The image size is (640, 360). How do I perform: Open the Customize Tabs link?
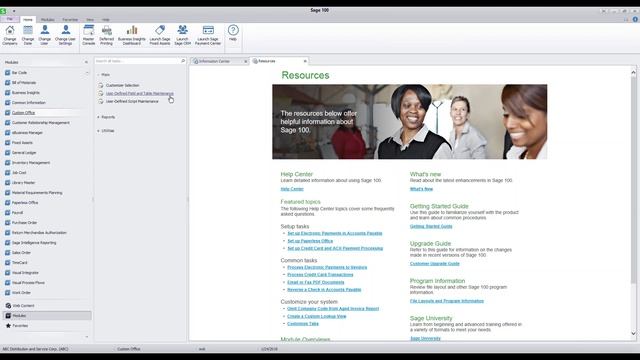click(303, 324)
